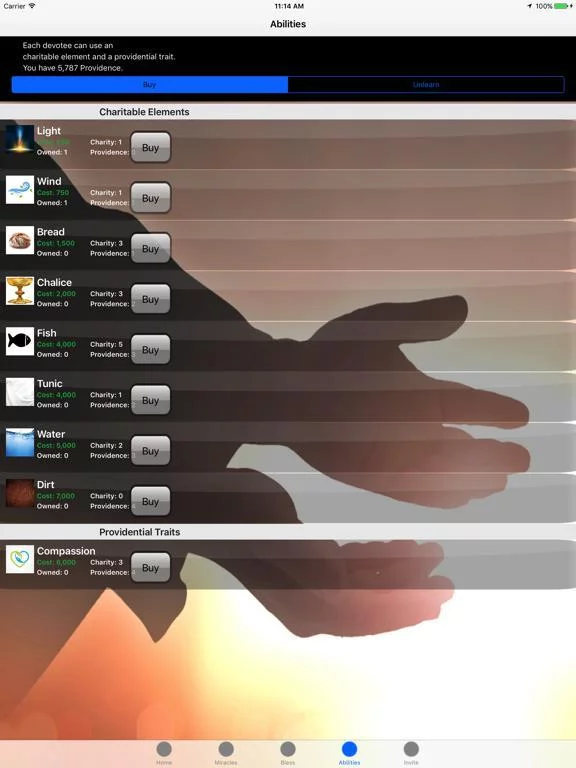This screenshot has height=768, width=576.
Task: Buy the Bread element
Action: pos(150,248)
